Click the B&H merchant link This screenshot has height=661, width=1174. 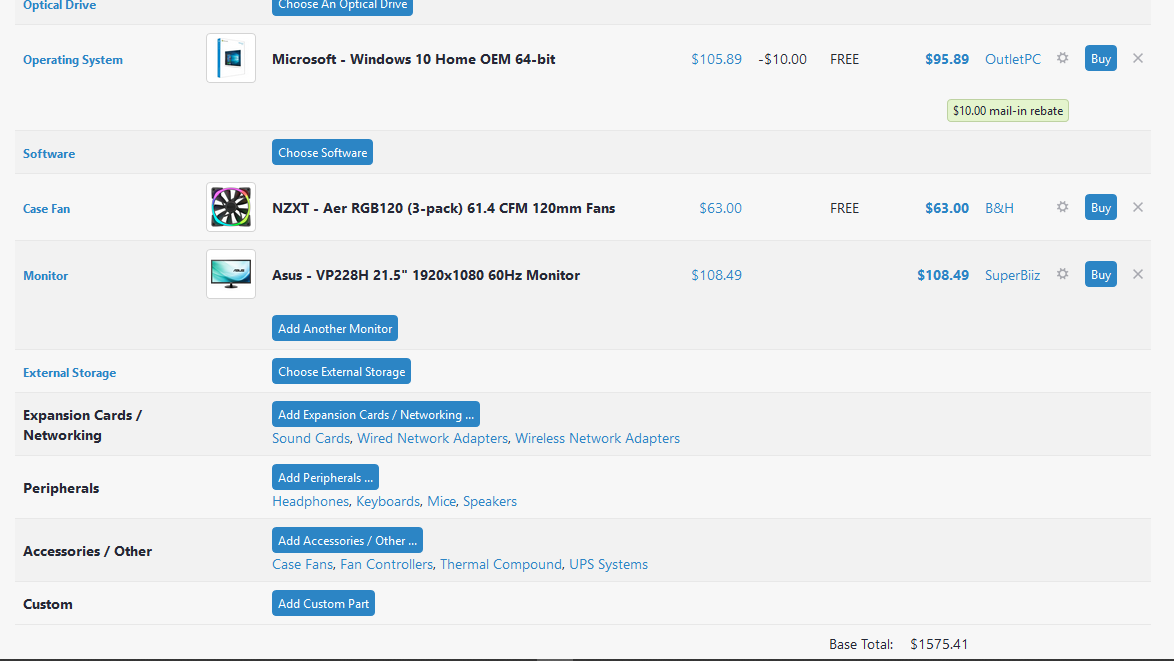(999, 208)
